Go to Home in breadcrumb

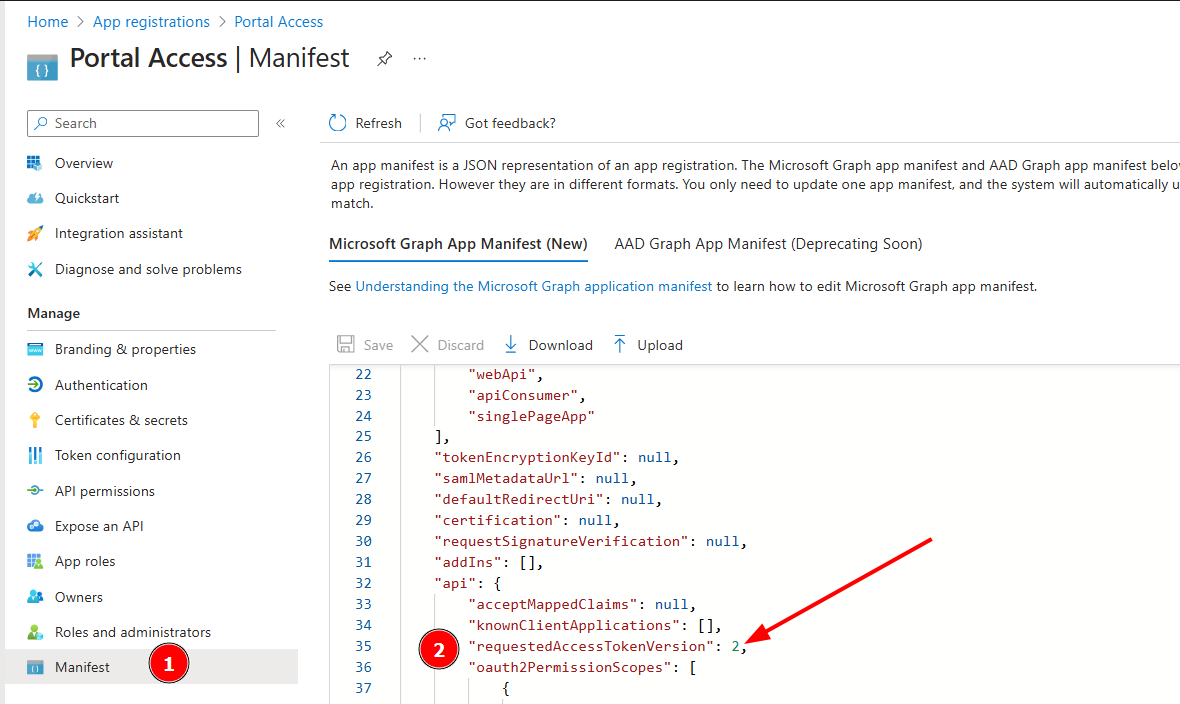point(48,22)
